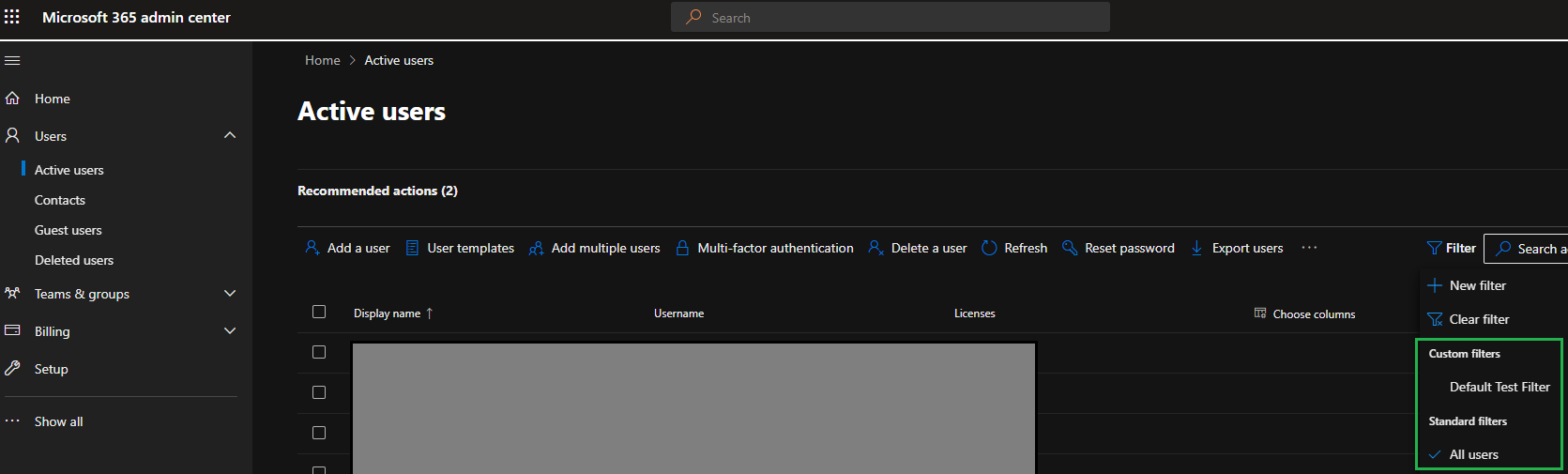Sort by the Username column header
The image size is (1568, 474).
[679, 313]
